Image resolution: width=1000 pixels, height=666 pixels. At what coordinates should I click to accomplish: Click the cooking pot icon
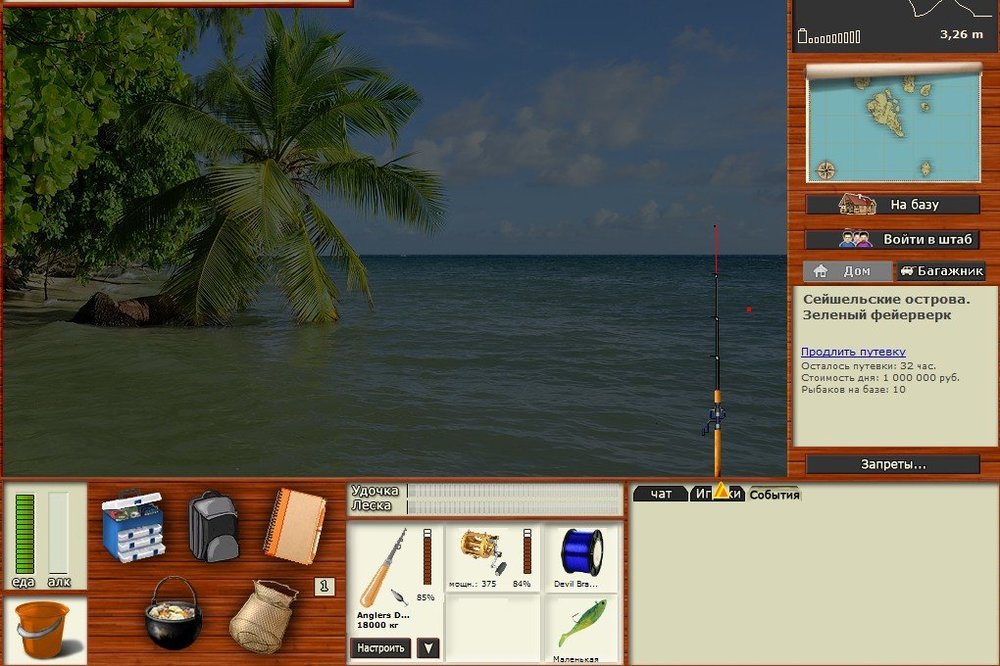point(173,613)
